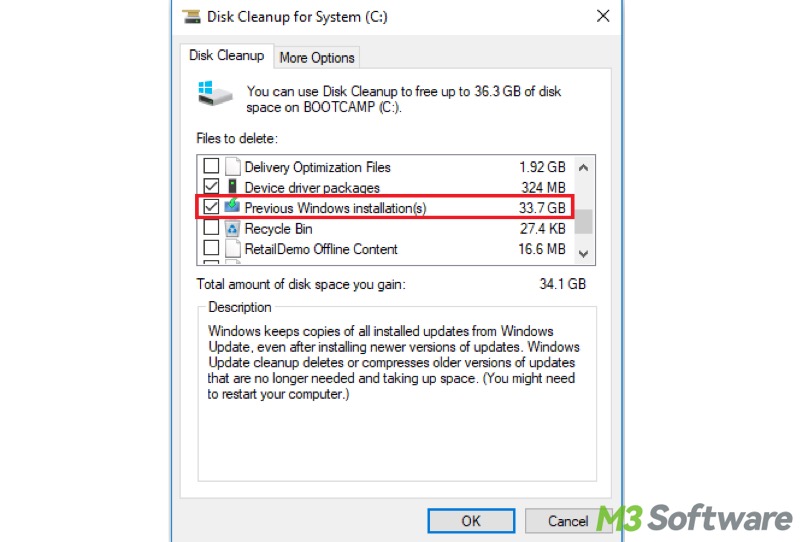Image resolution: width=800 pixels, height=542 pixels.
Task: Click the files list scroll down arrow
Action: tap(584, 253)
